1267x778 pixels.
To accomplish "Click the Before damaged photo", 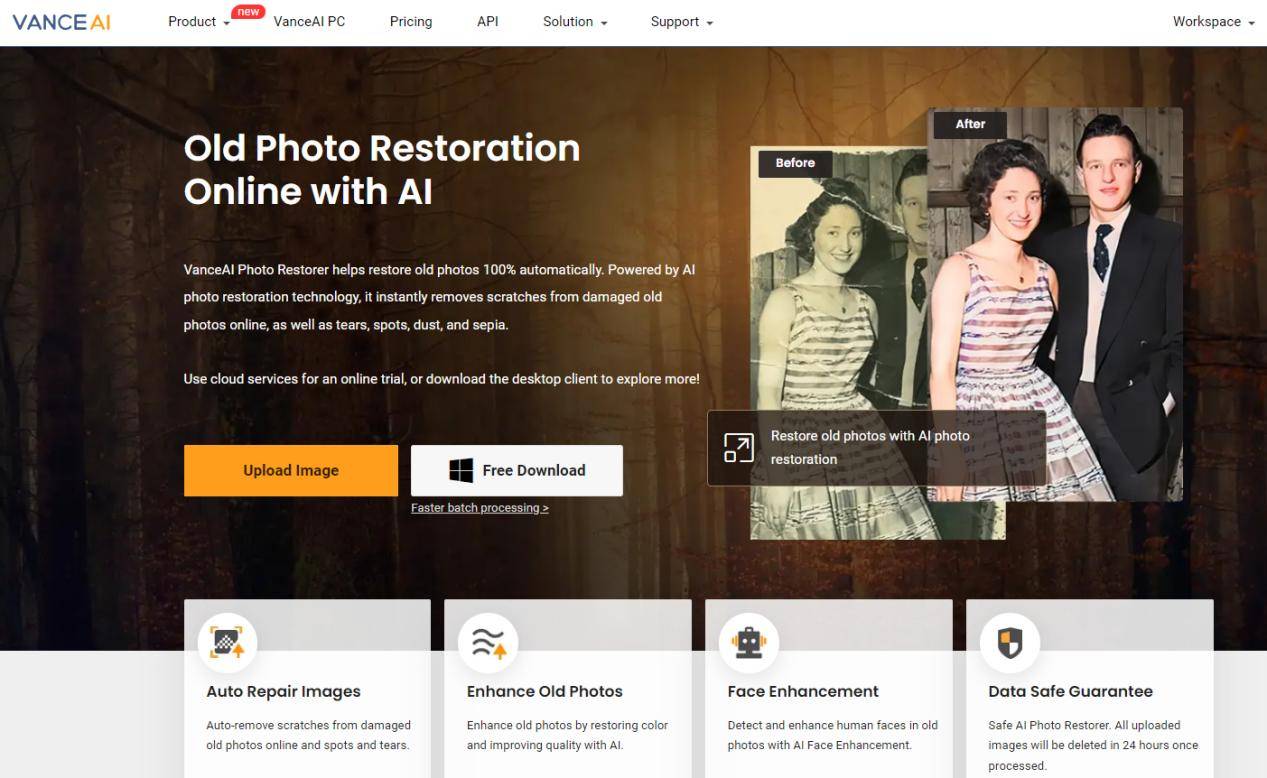I will (x=820, y=300).
